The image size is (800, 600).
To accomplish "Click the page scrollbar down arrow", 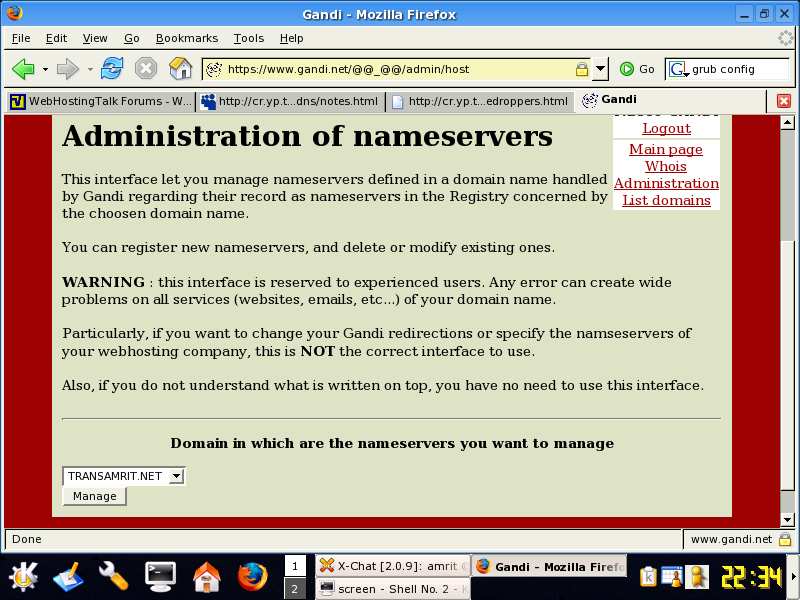I will tap(787, 520).
